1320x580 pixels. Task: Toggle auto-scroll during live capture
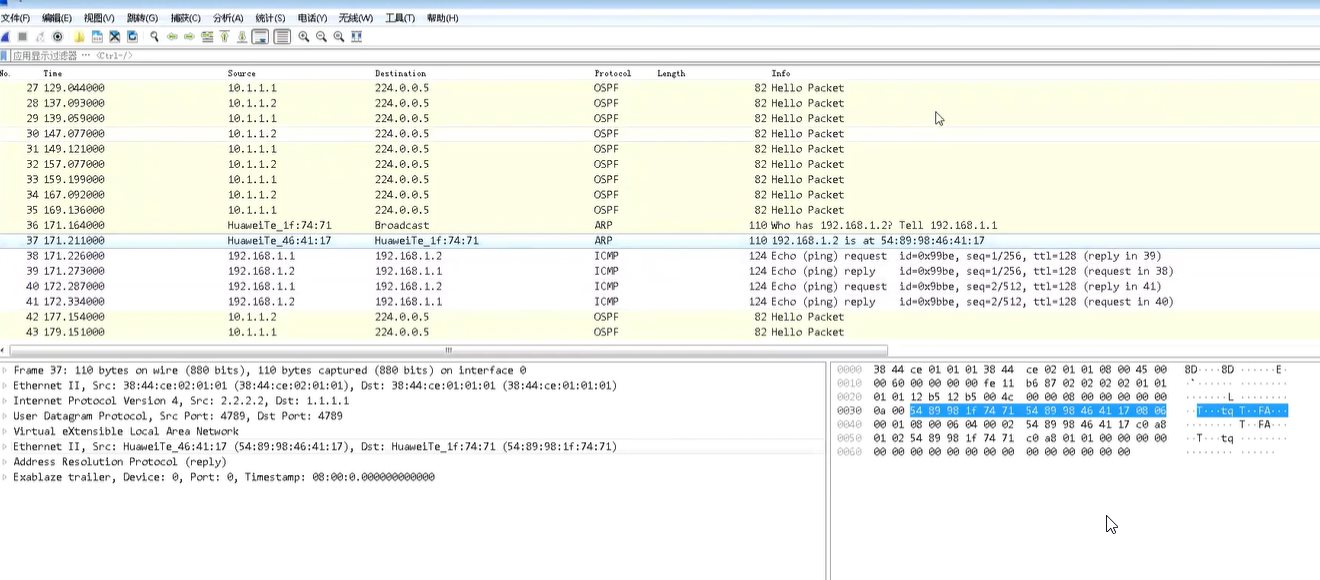point(260,37)
